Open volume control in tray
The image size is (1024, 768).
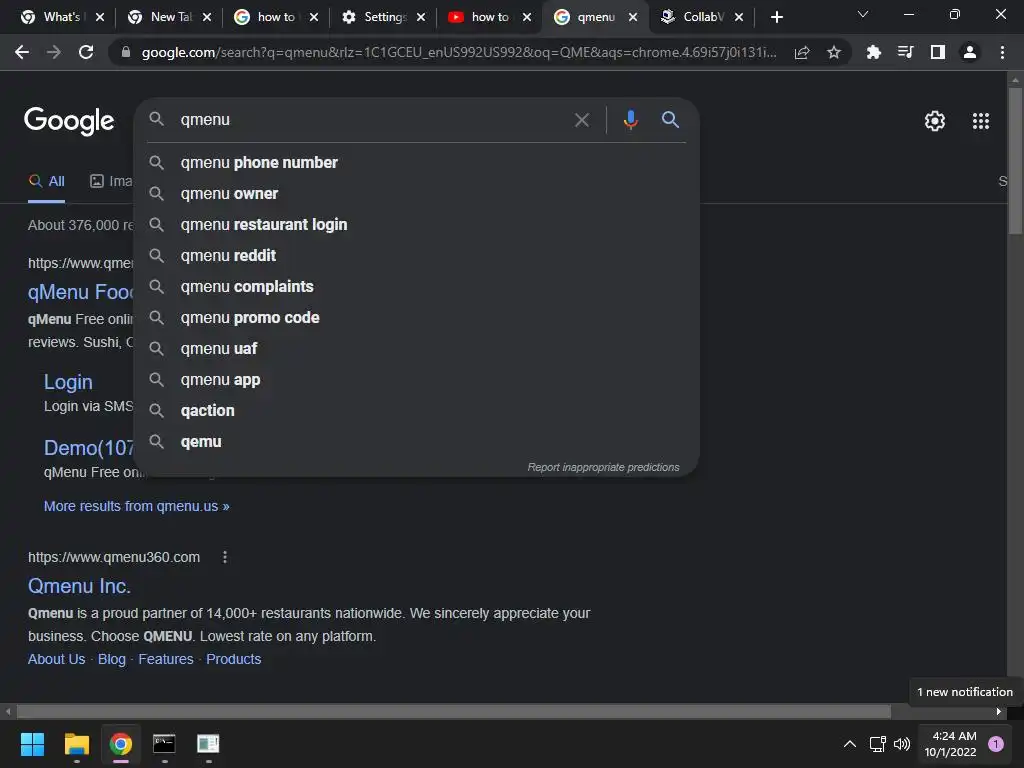pyautogui.click(x=902, y=744)
